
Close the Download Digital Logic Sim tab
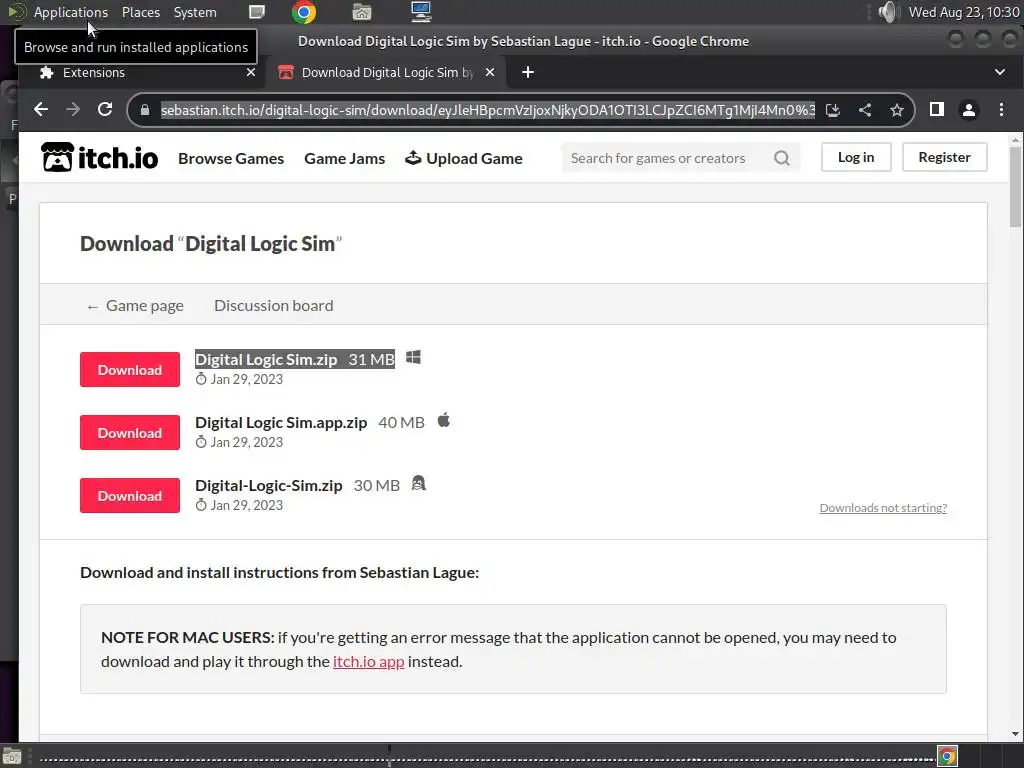point(490,72)
